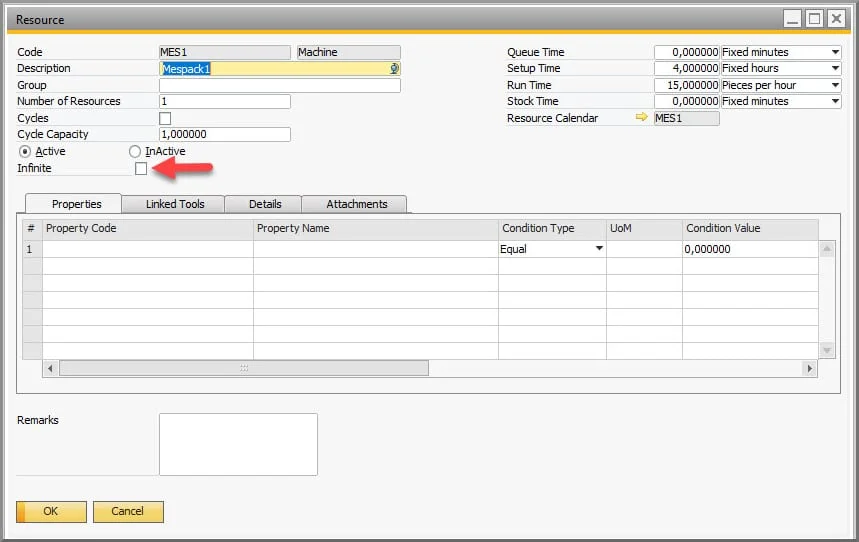Screen dimensions: 859x542
Task: Select row number 1 in the grid
Action: [x=32, y=249]
